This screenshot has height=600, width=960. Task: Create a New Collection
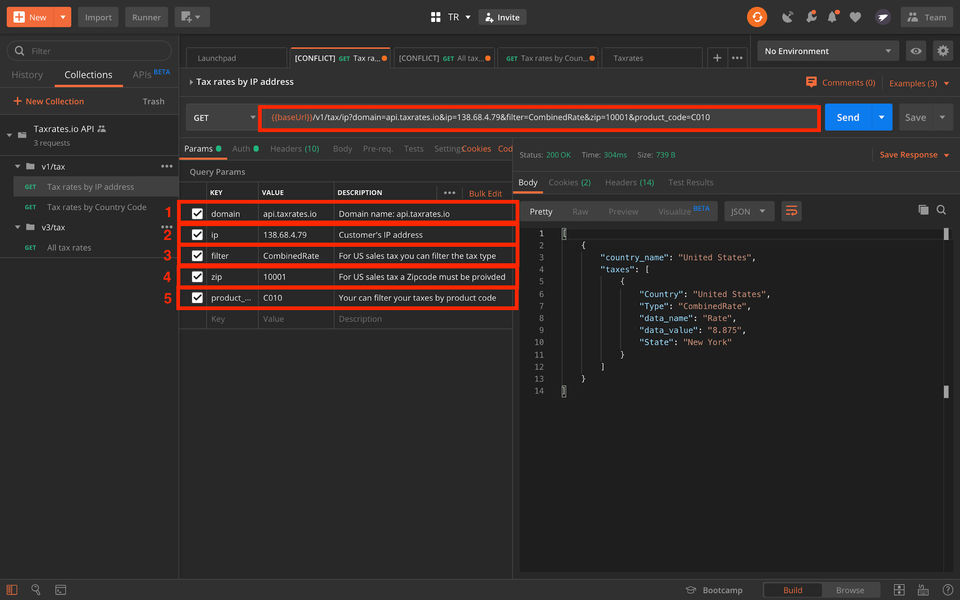point(48,101)
